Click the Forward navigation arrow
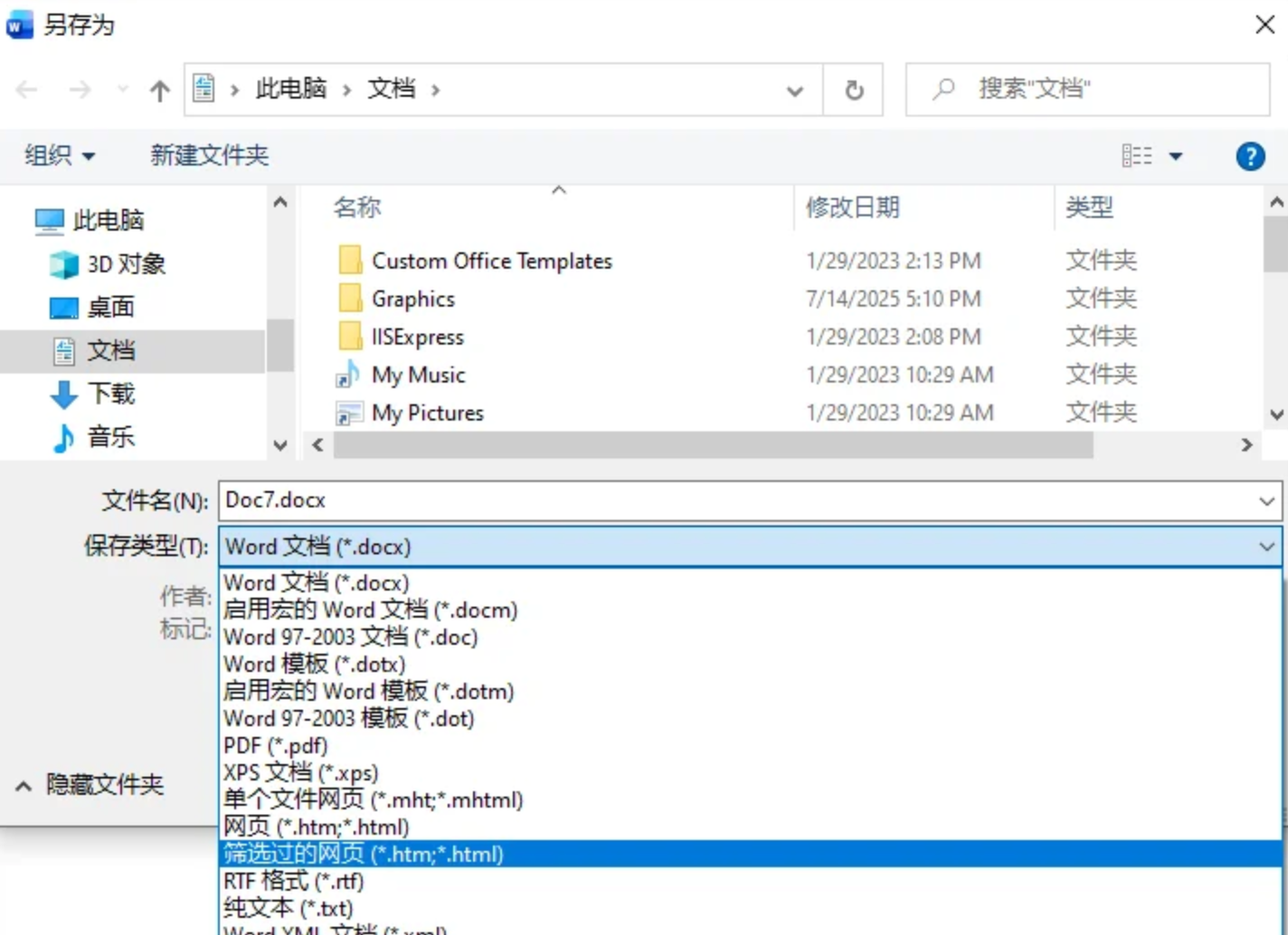Screen dimensions: 1288x935 (80, 90)
